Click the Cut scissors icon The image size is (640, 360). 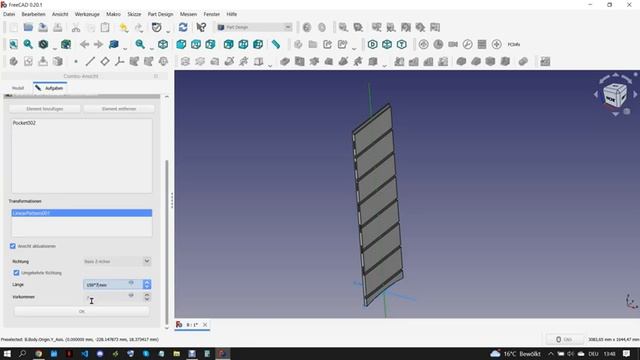tap(76, 27)
